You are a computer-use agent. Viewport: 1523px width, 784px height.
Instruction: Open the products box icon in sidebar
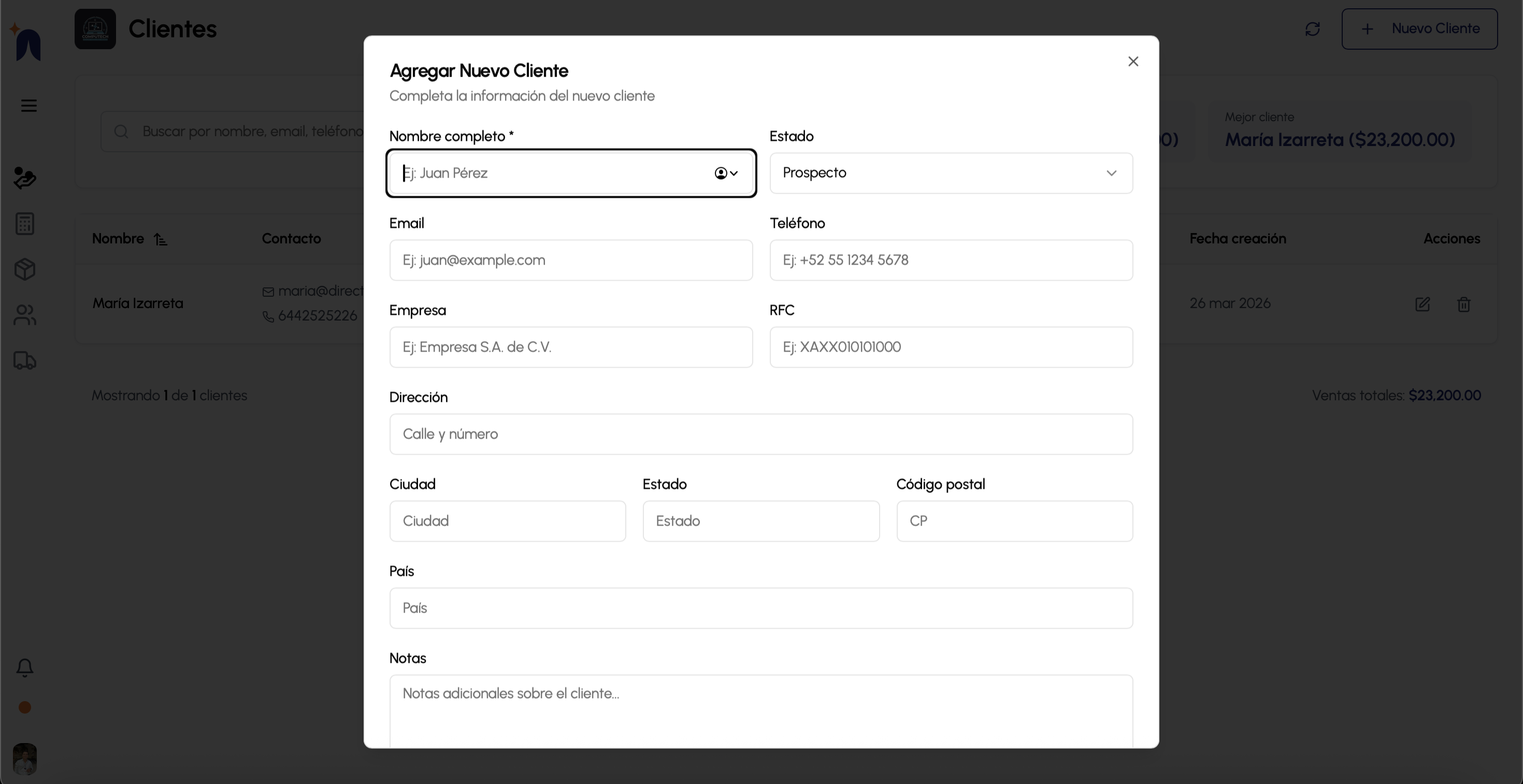[x=25, y=269]
